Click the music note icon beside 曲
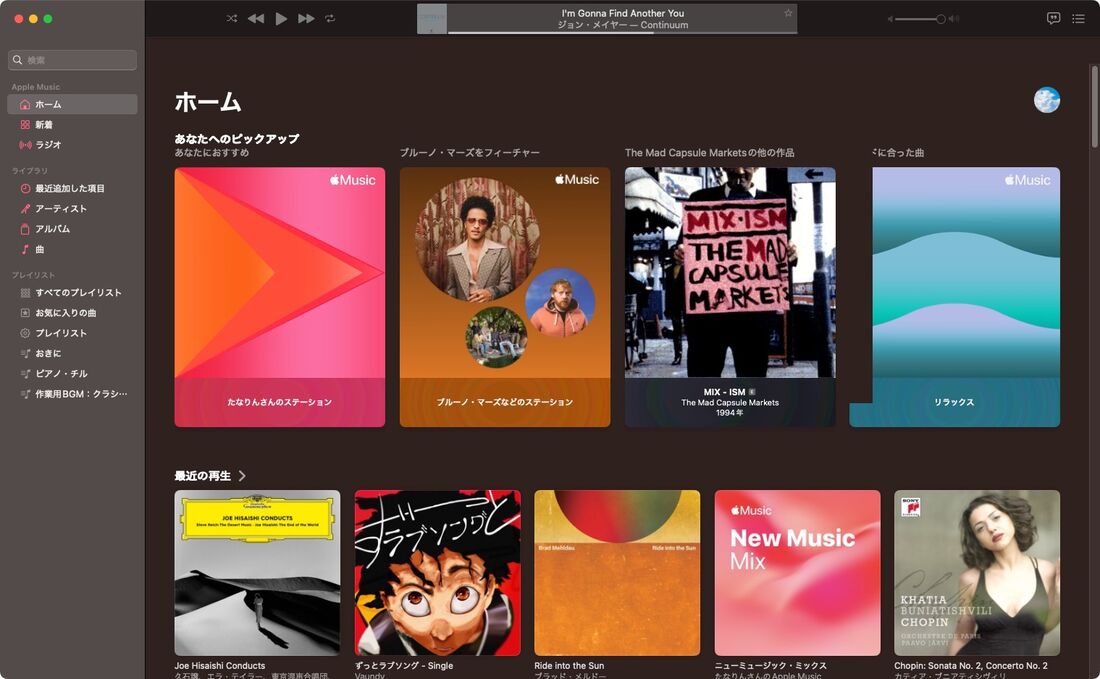The width and height of the screenshot is (1100, 679). tap(25, 249)
